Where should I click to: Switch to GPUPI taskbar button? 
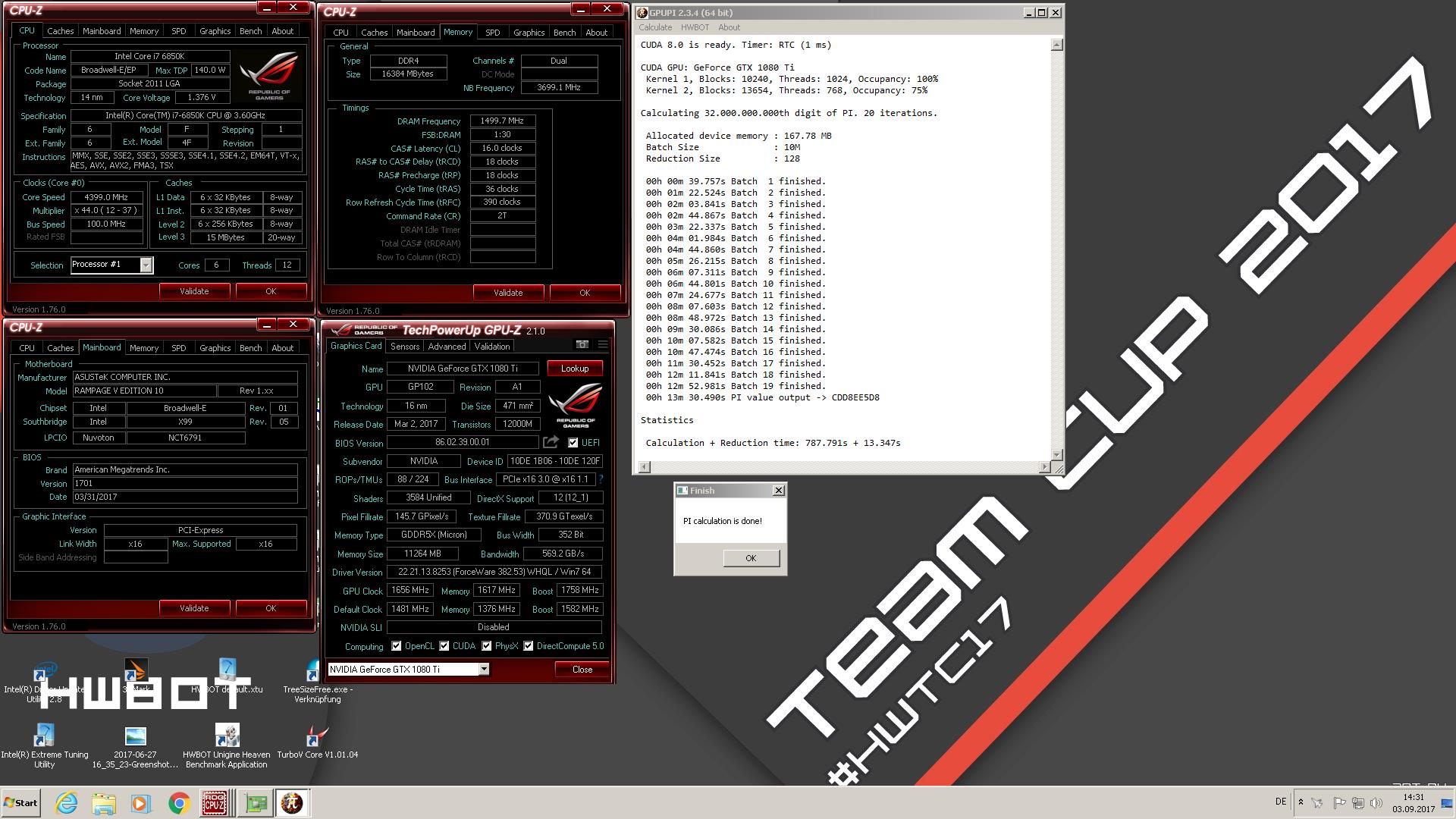coord(292,803)
